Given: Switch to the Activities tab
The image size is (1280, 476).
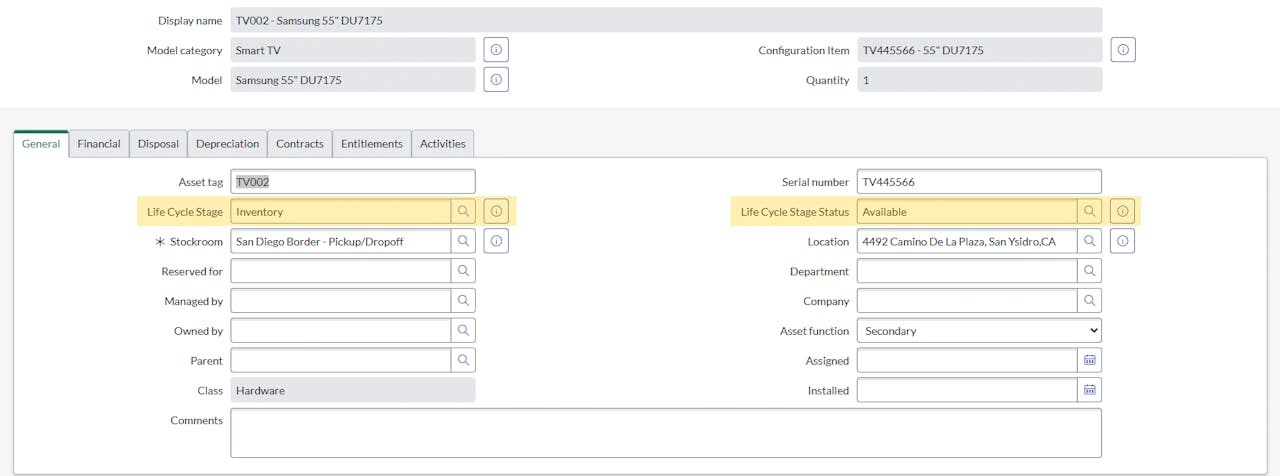Looking at the screenshot, I should (442, 144).
